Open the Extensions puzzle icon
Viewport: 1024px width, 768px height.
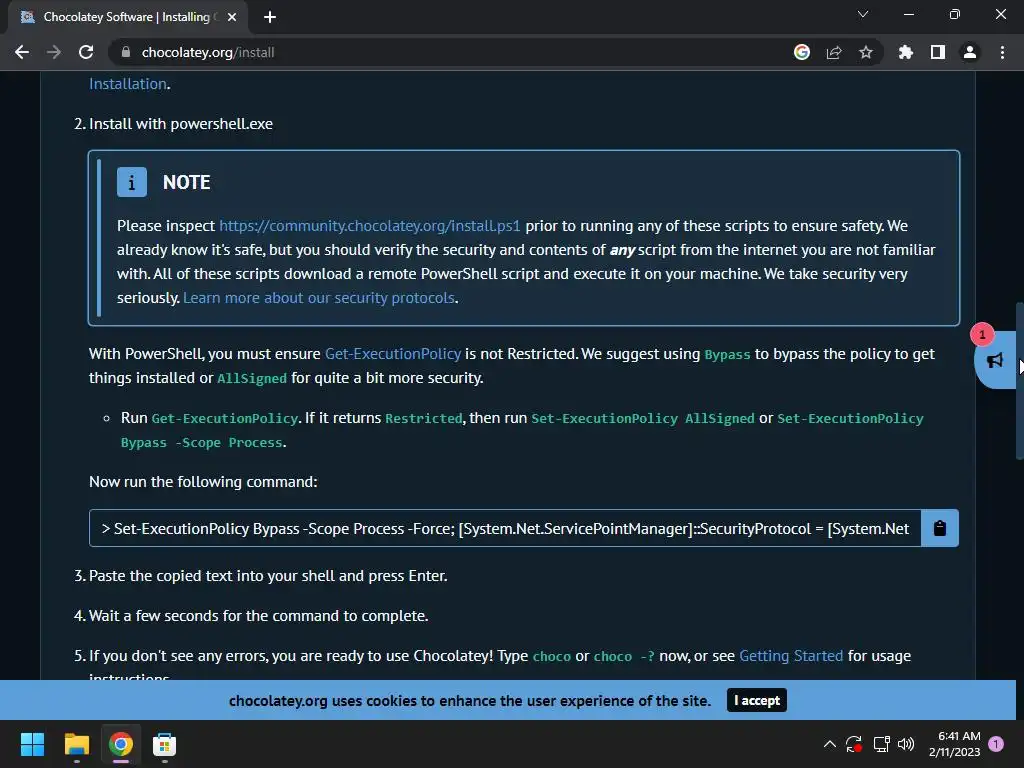click(x=906, y=52)
